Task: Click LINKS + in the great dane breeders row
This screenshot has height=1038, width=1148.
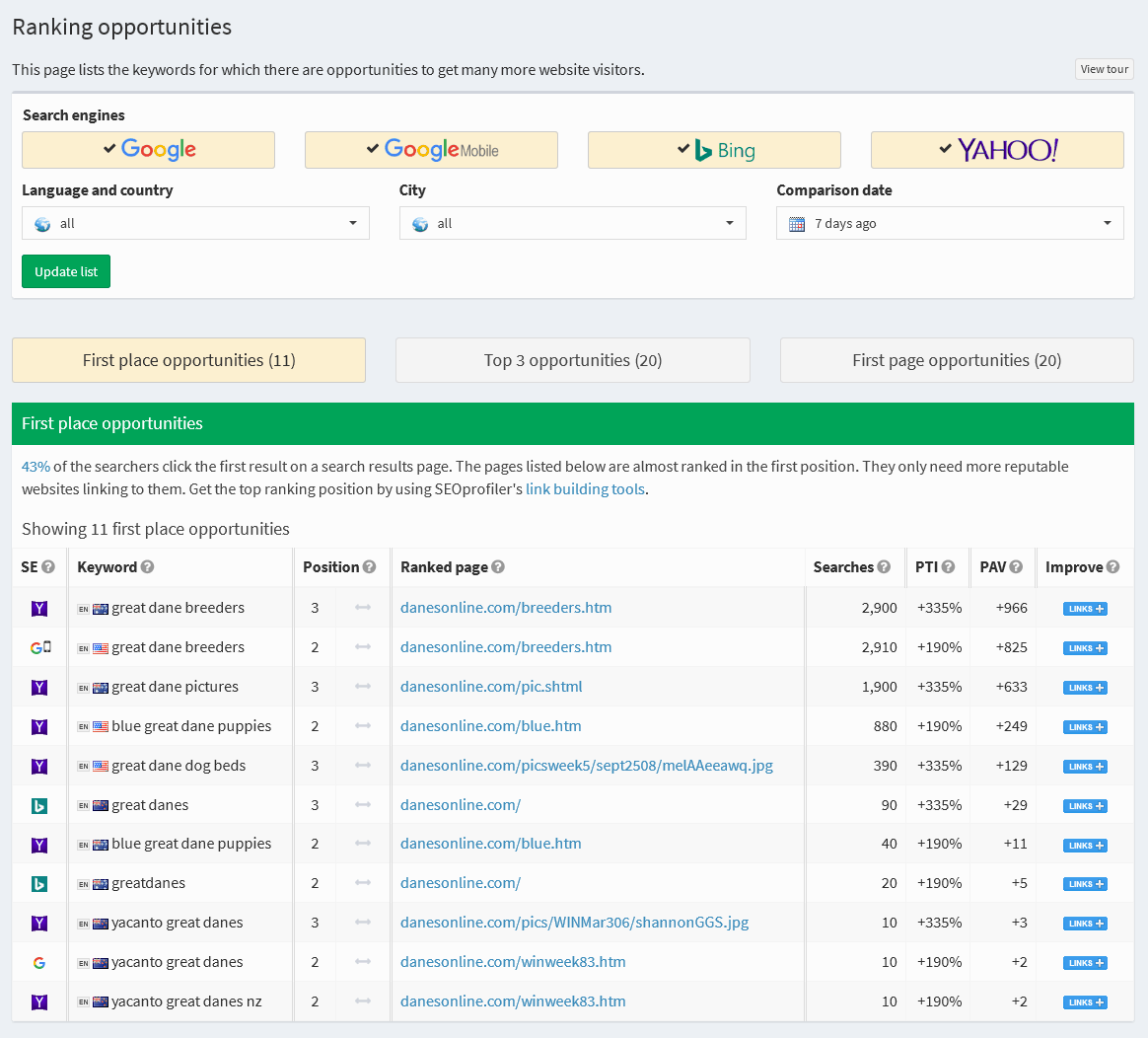Action: [1084, 609]
